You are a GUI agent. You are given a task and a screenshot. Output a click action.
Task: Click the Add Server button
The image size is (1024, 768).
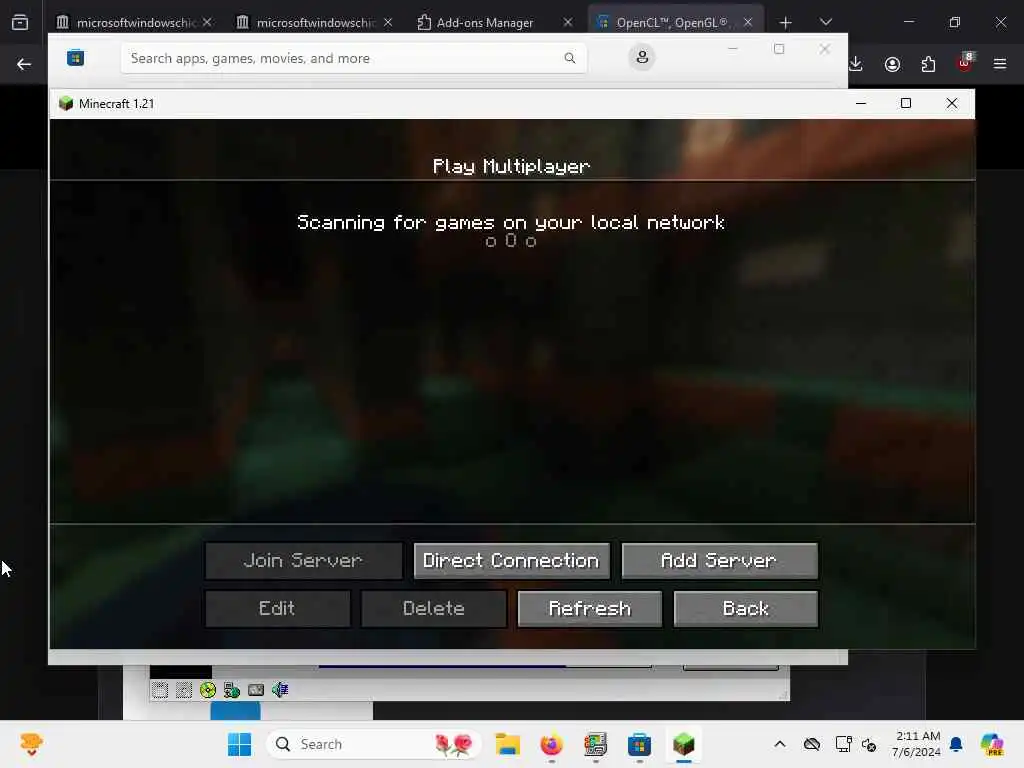[719, 560]
